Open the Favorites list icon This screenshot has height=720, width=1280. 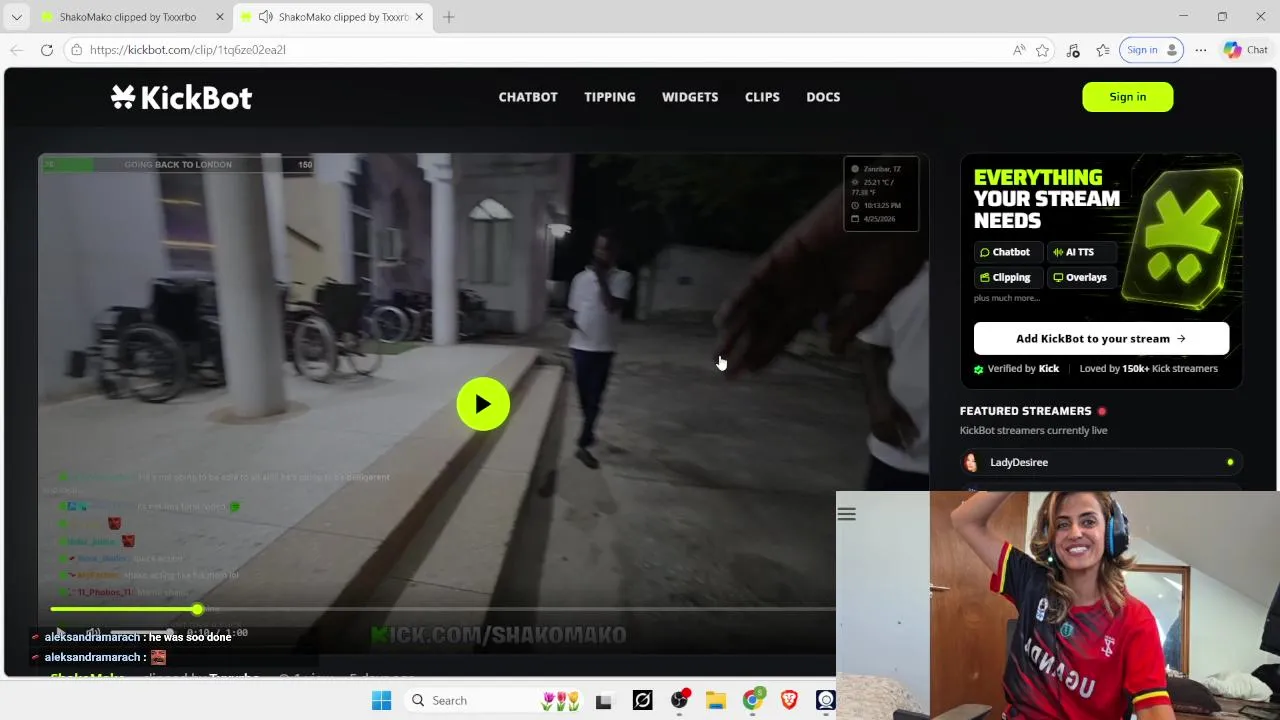pyautogui.click(x=1103, y=50)
